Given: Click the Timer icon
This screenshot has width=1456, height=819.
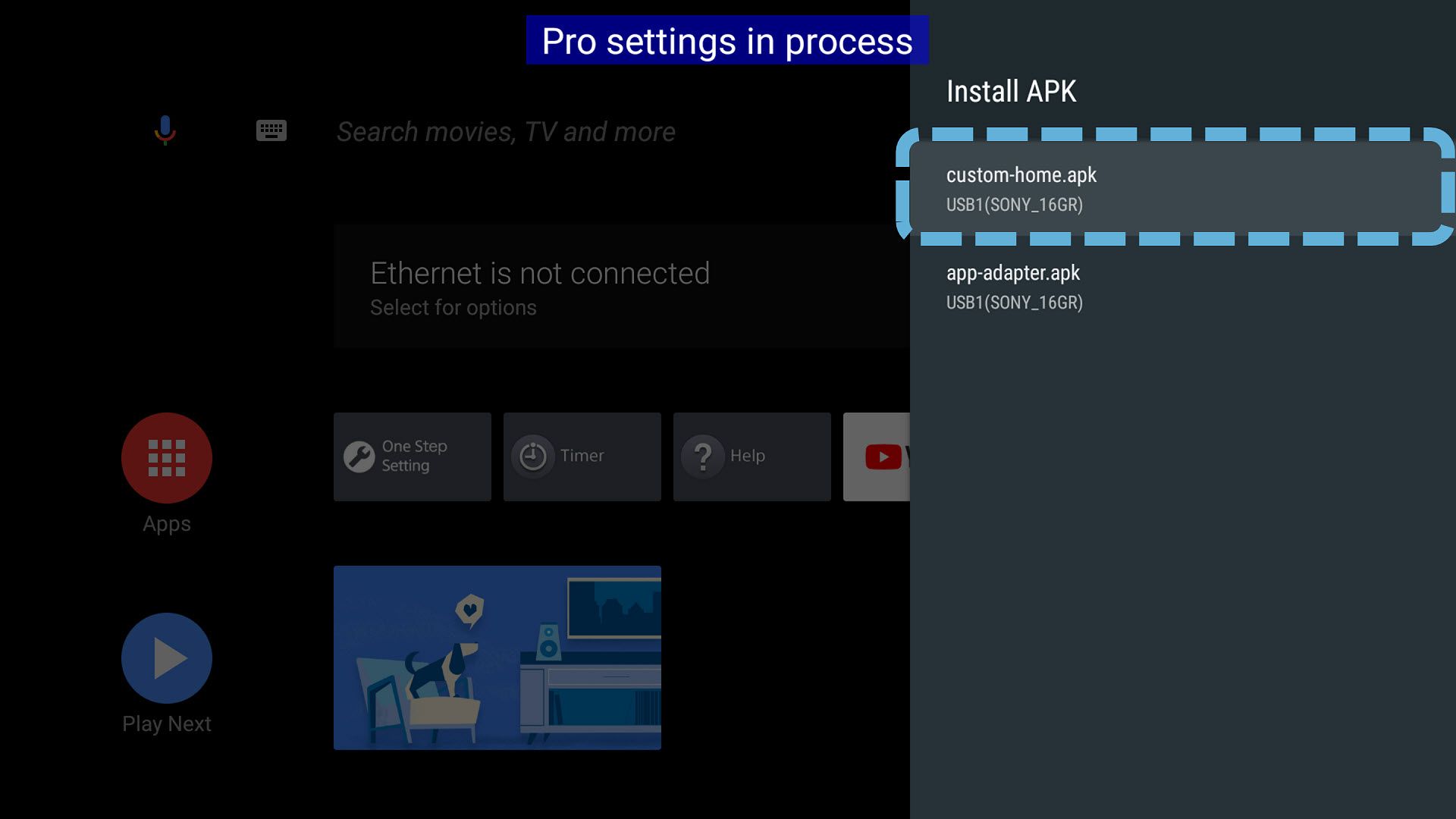Looking at the screenshot, I should (532, 455).
